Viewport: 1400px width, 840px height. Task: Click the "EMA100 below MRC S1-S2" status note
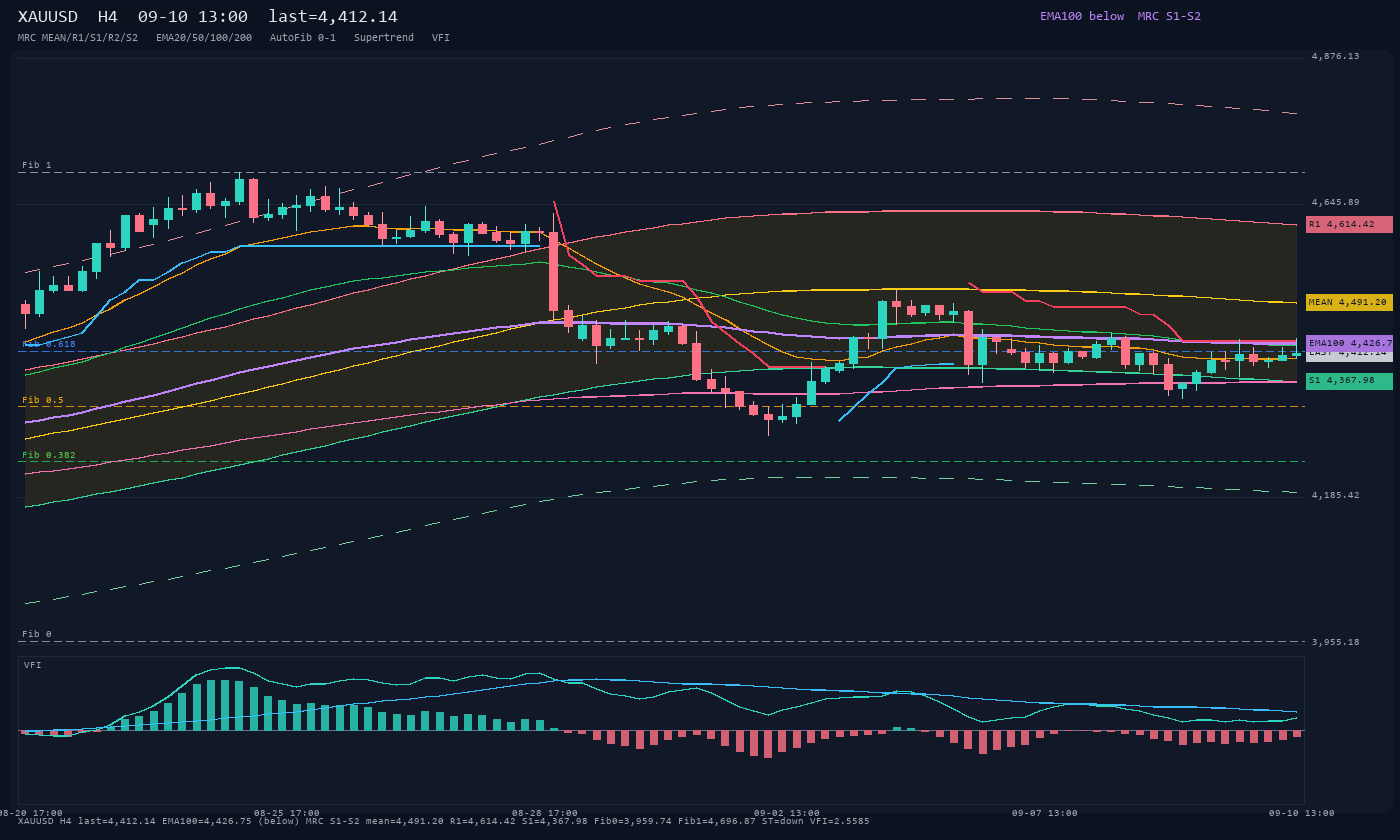pyautogui.click(x=1120, y=16)
